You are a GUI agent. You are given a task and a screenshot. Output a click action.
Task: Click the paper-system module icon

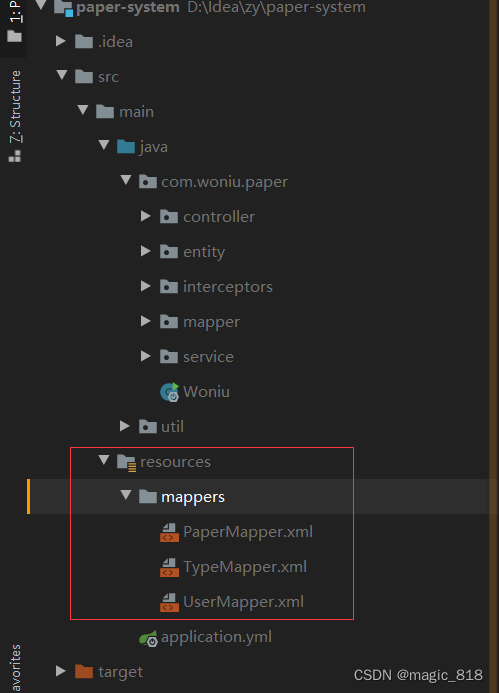point(63,8)
